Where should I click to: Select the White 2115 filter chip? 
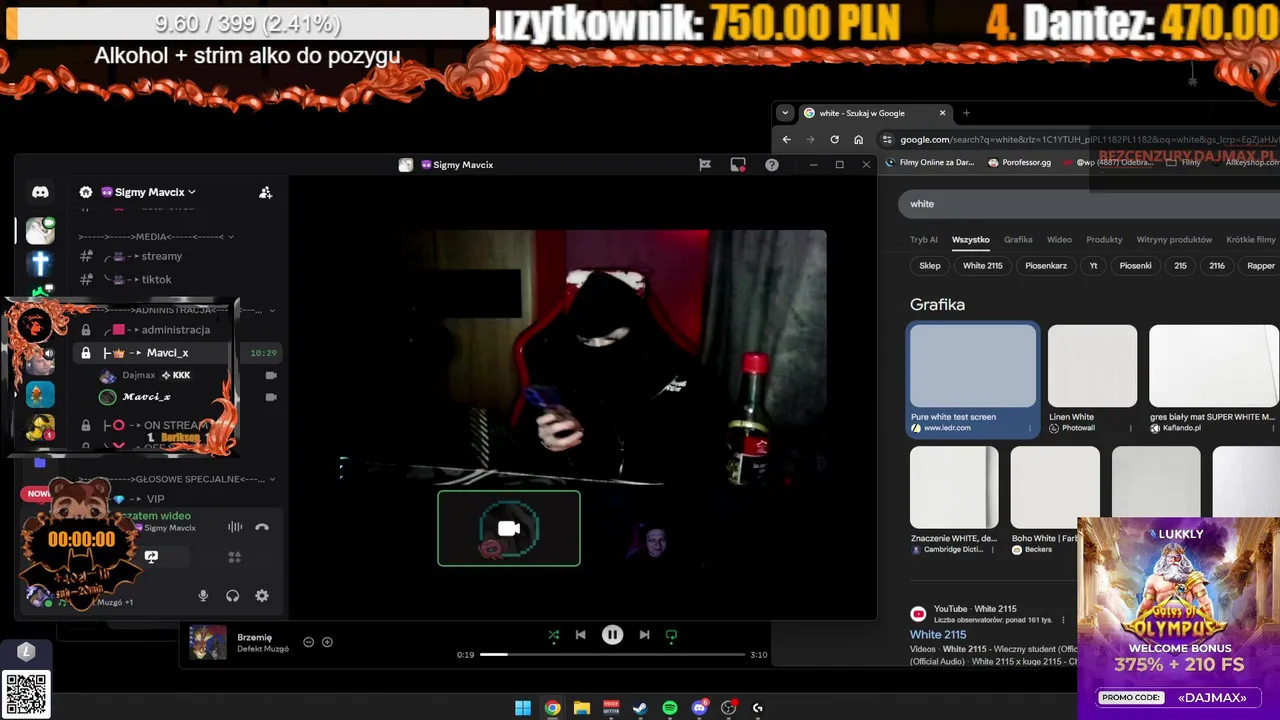983,266
